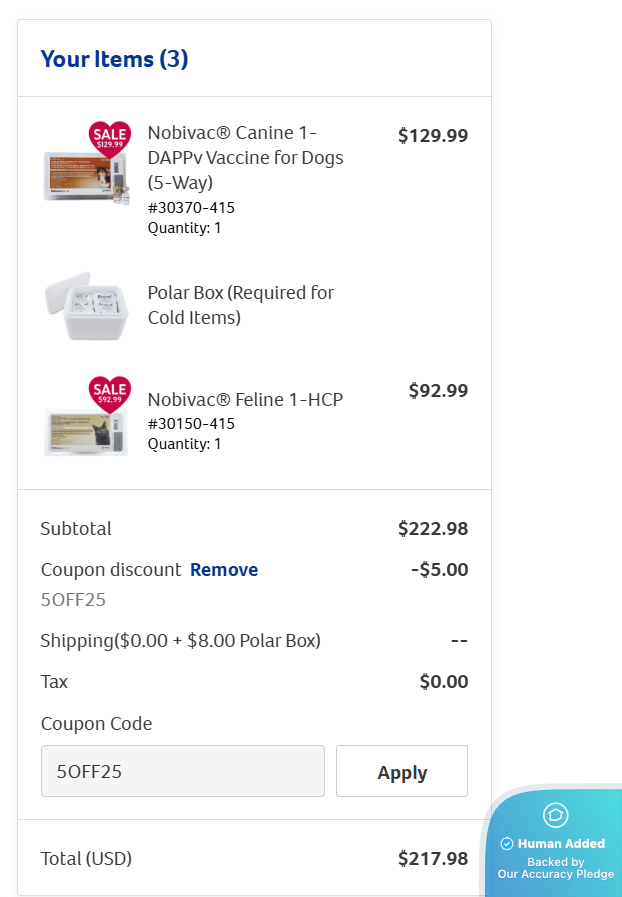The height and width of the screenshot is (897, 622).
Task: Remove the applied coupon discount
Action: [x=224, y=570]
